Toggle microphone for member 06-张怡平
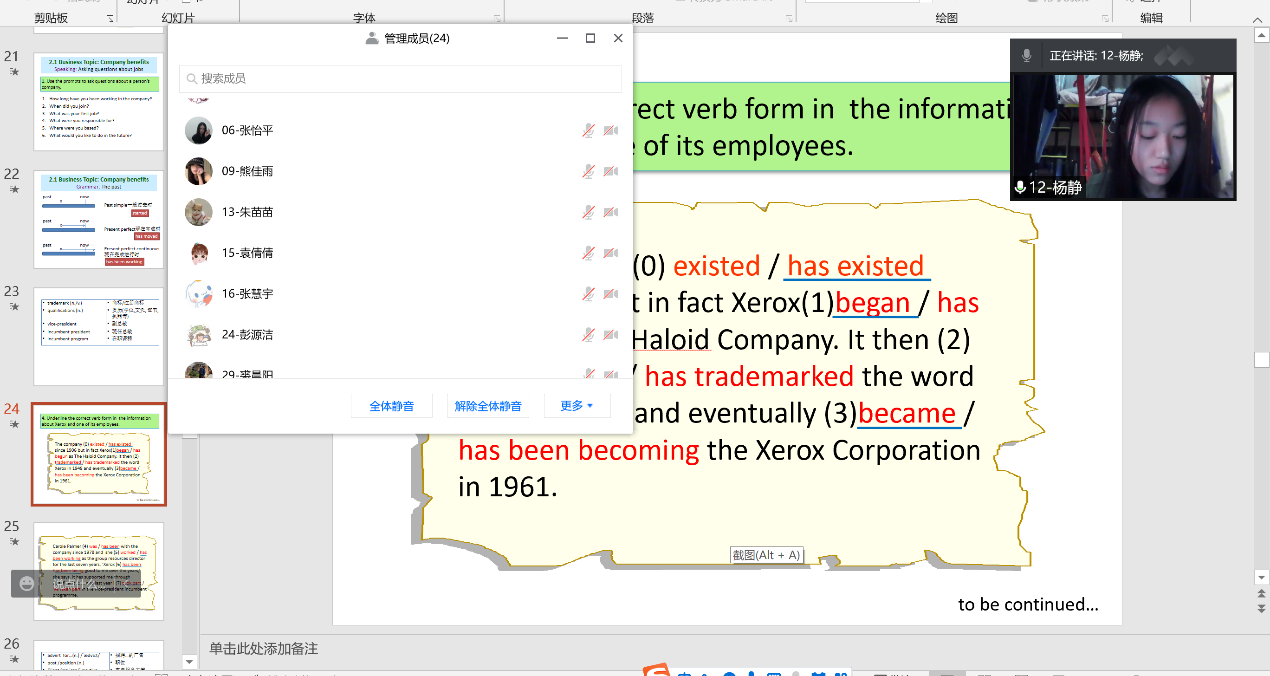 tap(589, 130)
